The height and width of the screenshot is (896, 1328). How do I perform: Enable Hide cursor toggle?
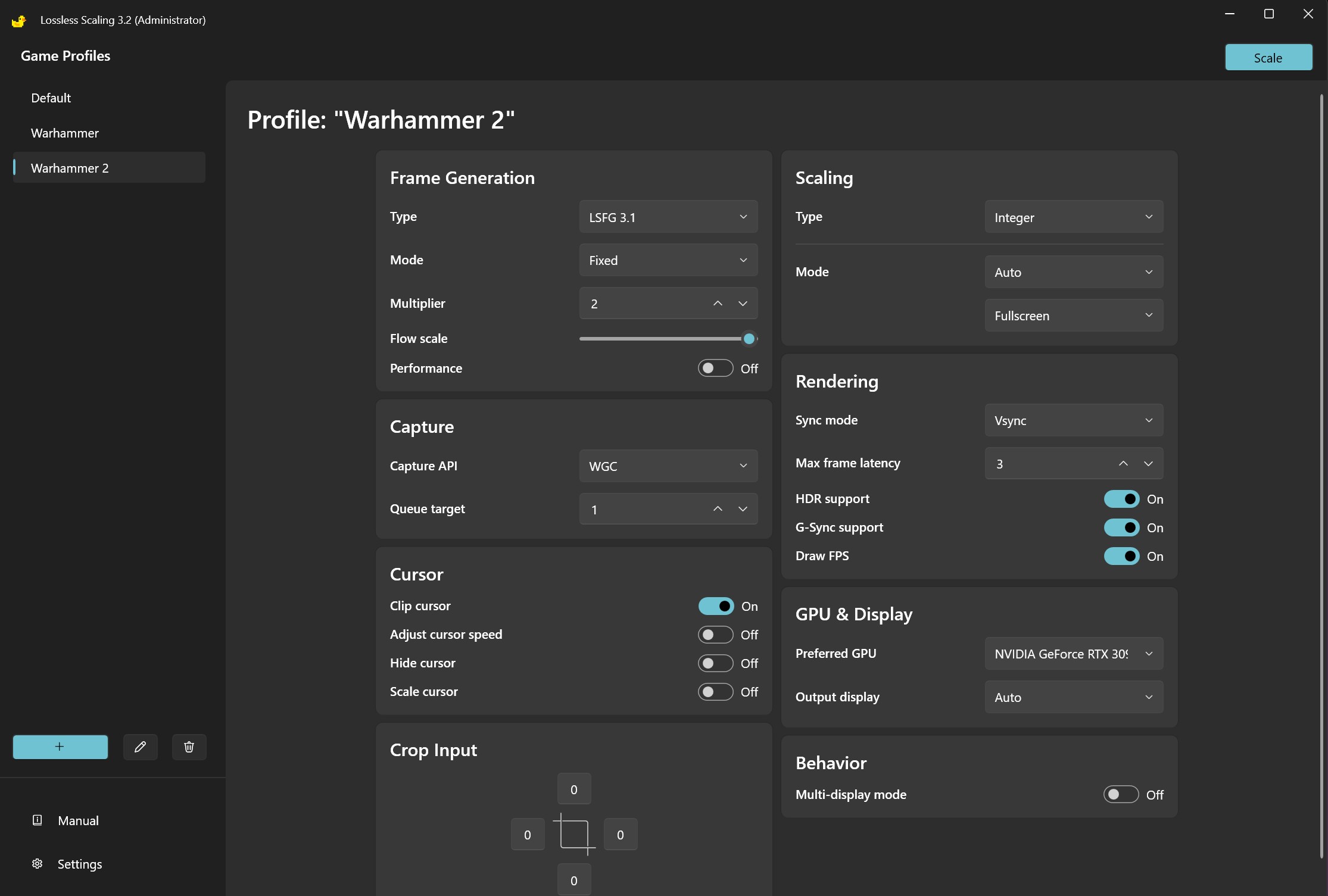click(x=716, y=663)
